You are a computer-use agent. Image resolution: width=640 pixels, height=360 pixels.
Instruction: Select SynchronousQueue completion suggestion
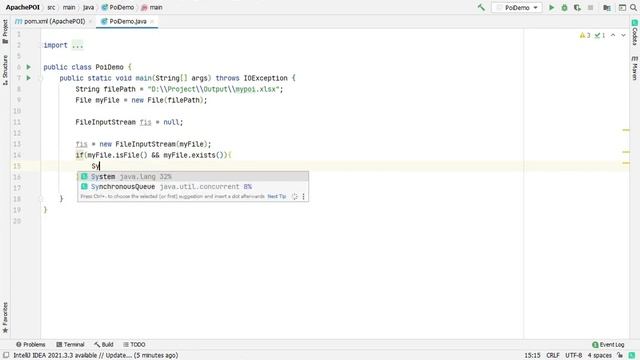click(x=193, y=187)
